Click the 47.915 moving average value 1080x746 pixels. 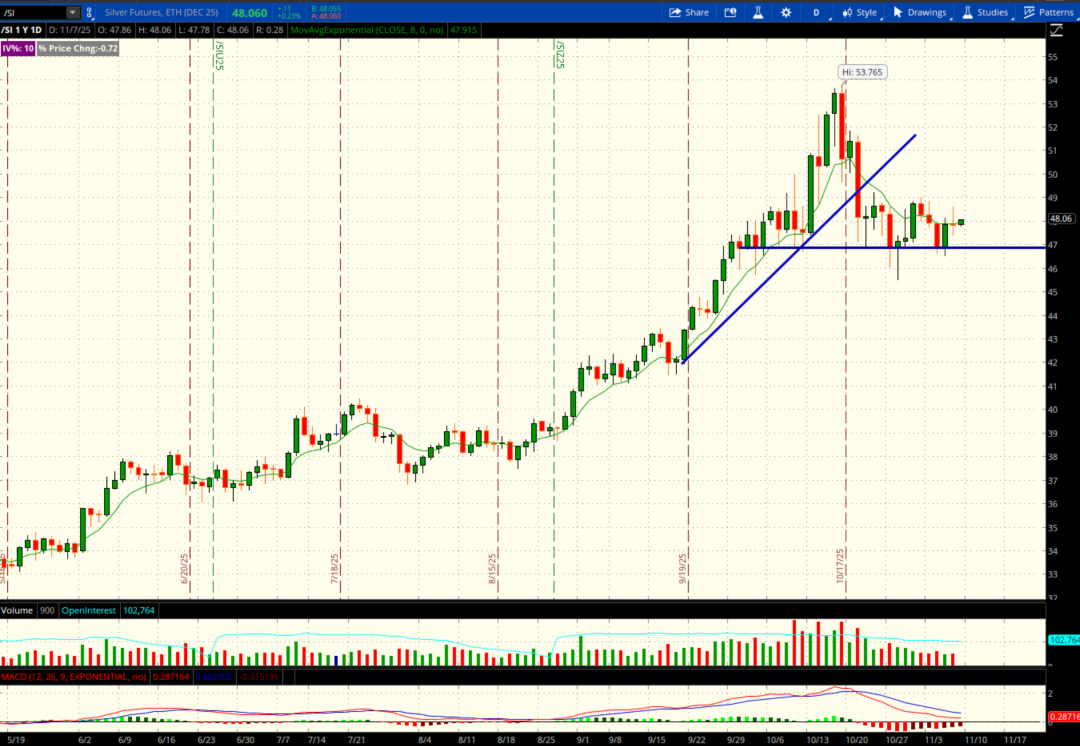[x=464, y=30]
